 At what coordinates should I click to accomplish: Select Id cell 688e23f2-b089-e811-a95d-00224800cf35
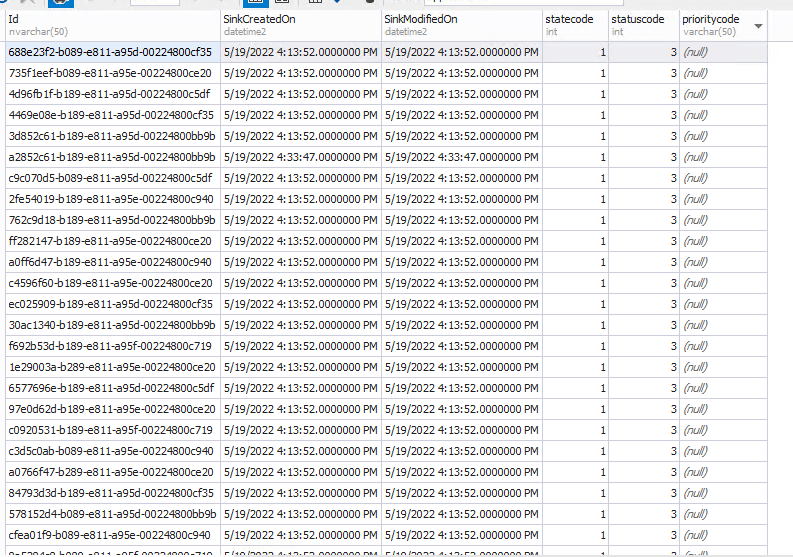point(113,52)
